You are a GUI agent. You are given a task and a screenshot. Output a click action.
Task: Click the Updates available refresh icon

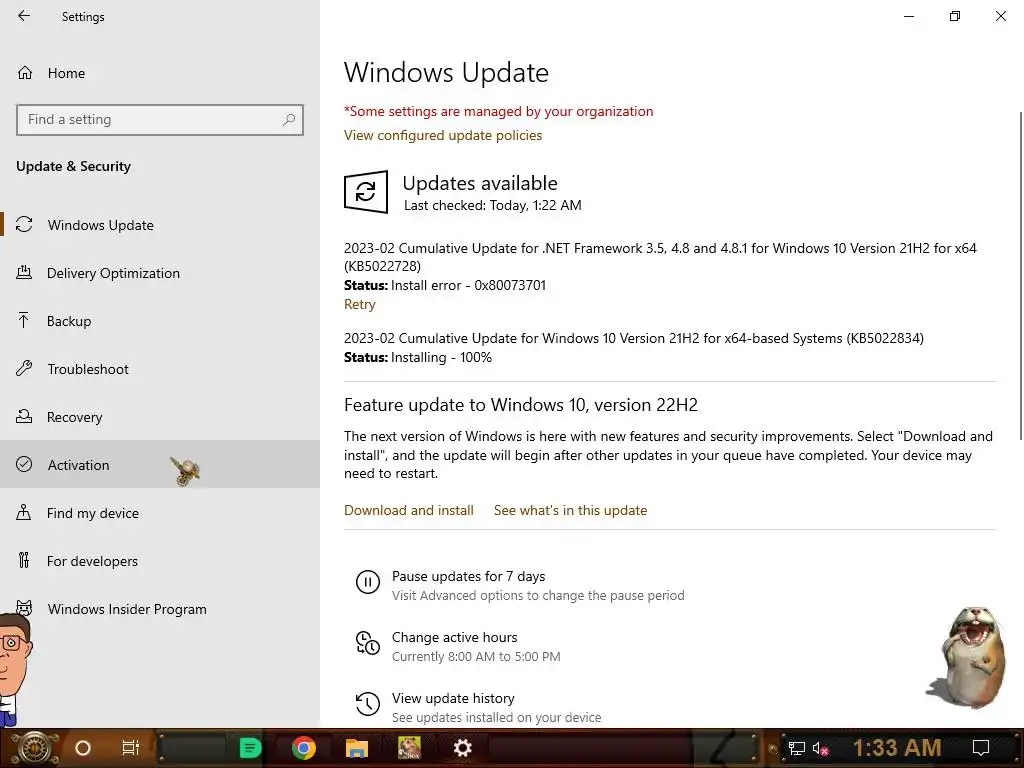point(366,192)
